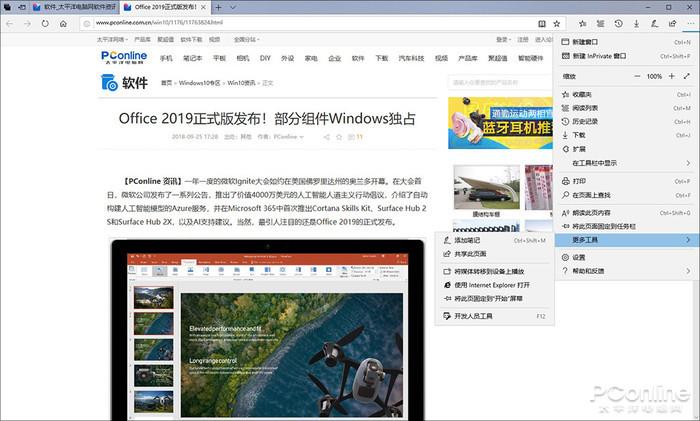Expand the 更多工具 submenu arrow
700x421 pixels.
pos(688,240)
